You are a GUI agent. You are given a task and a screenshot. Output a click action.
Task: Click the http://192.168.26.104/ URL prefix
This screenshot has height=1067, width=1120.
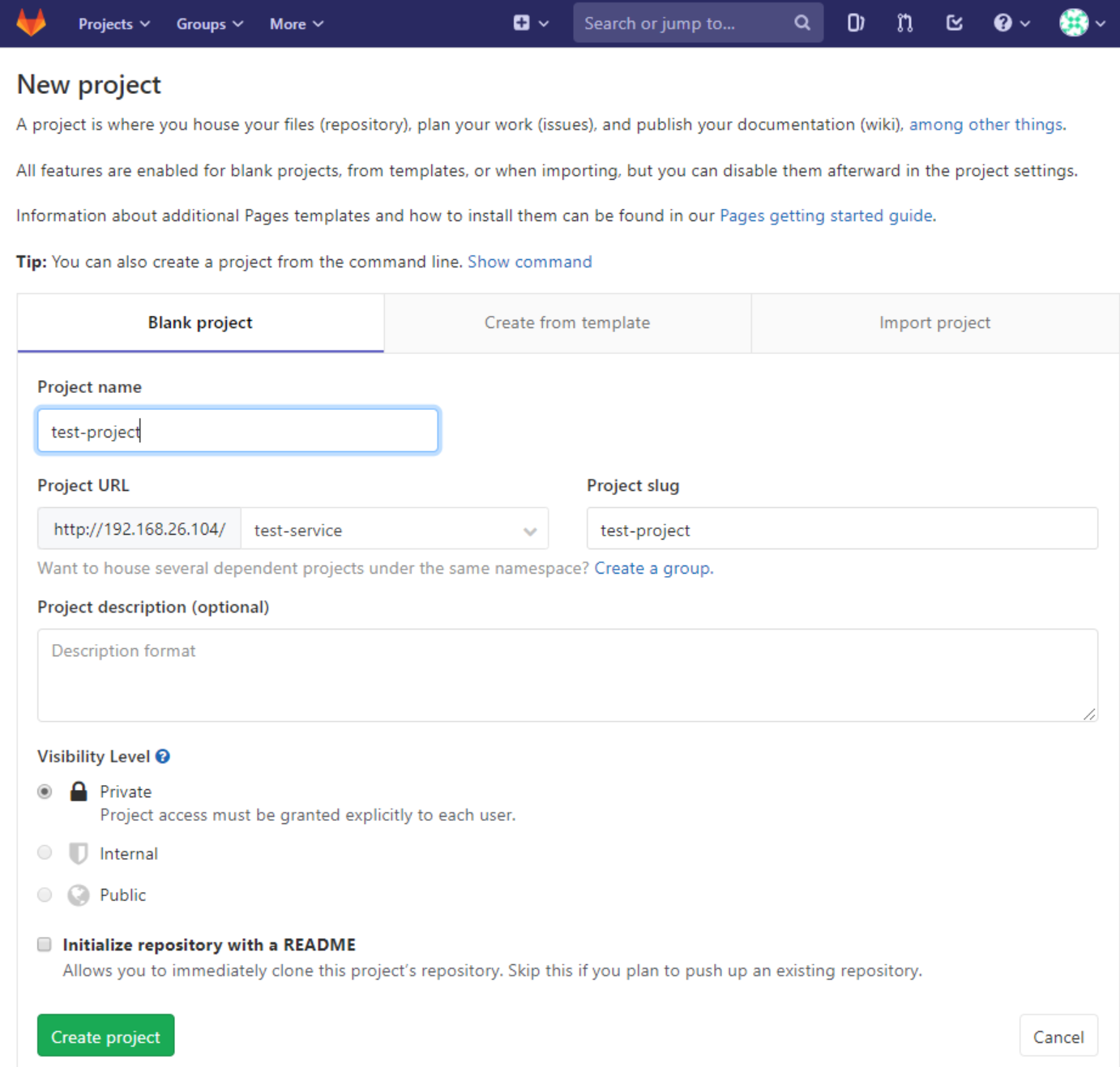(x=139, y=529)
